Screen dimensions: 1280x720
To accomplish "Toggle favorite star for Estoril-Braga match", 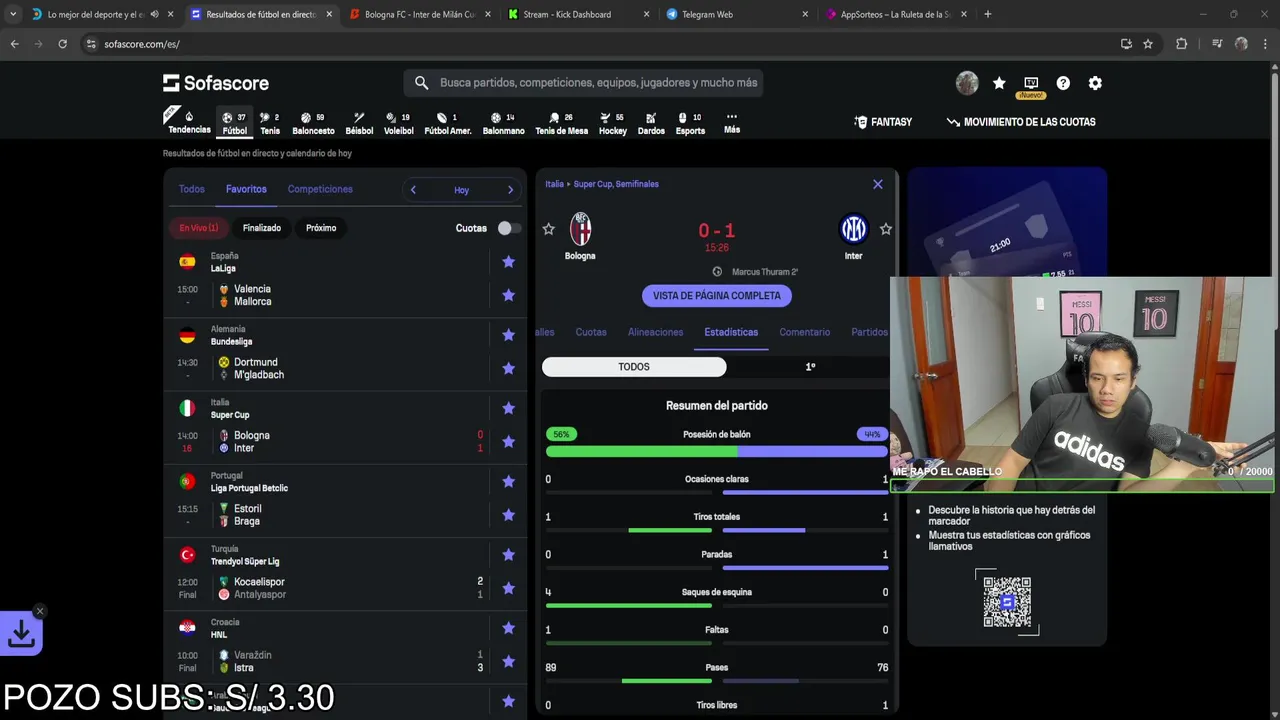I will click(x=508, y=515).
